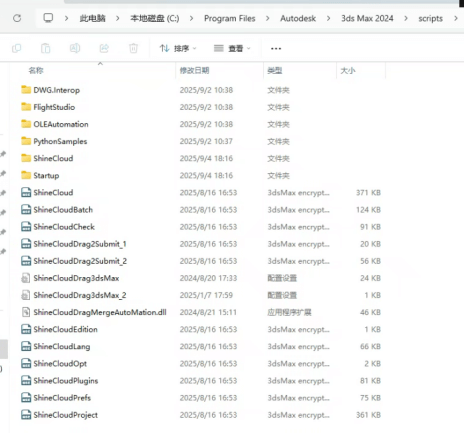Go to Program Files in breadcrumb

[x=230, y=18]
